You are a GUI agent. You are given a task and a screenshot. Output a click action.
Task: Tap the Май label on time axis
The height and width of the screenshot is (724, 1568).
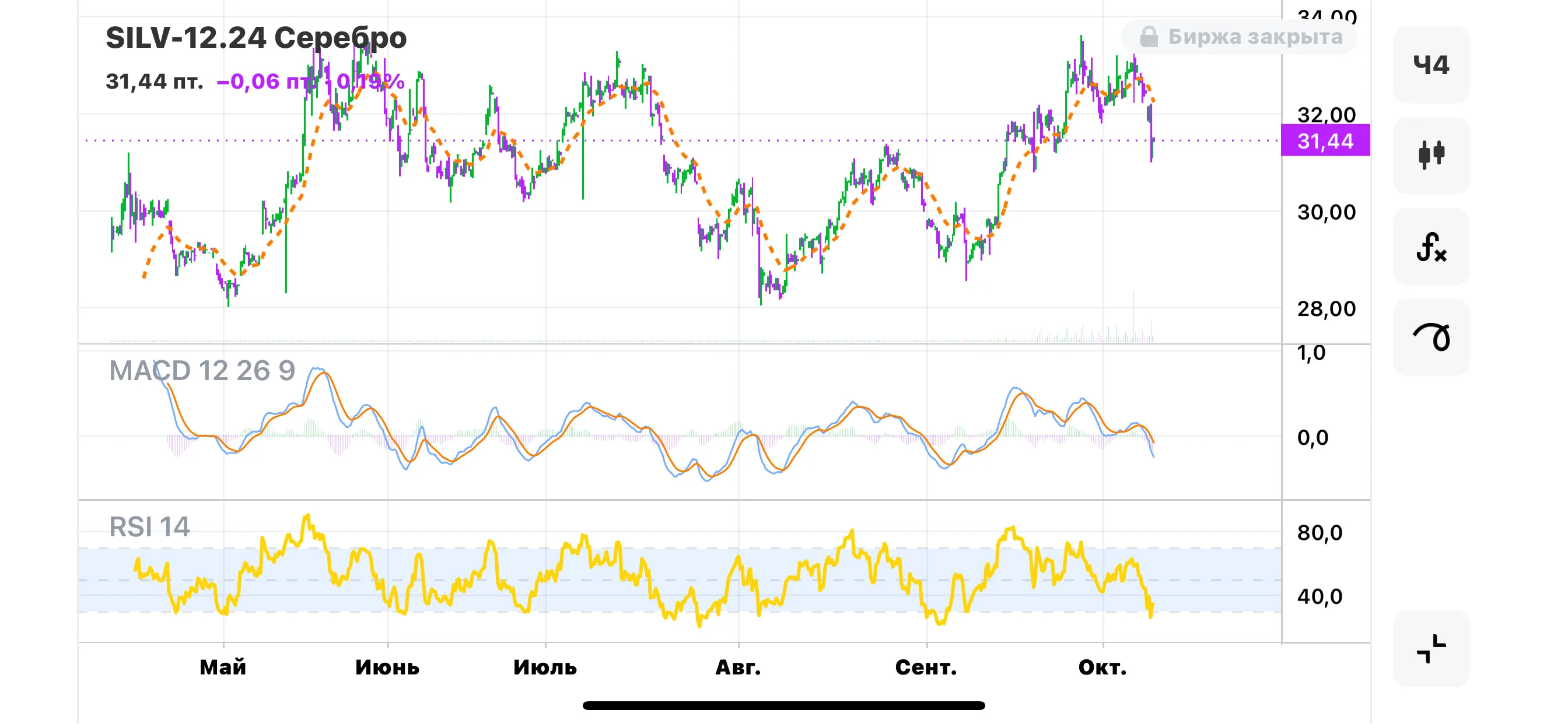click(x=223, y=667)
